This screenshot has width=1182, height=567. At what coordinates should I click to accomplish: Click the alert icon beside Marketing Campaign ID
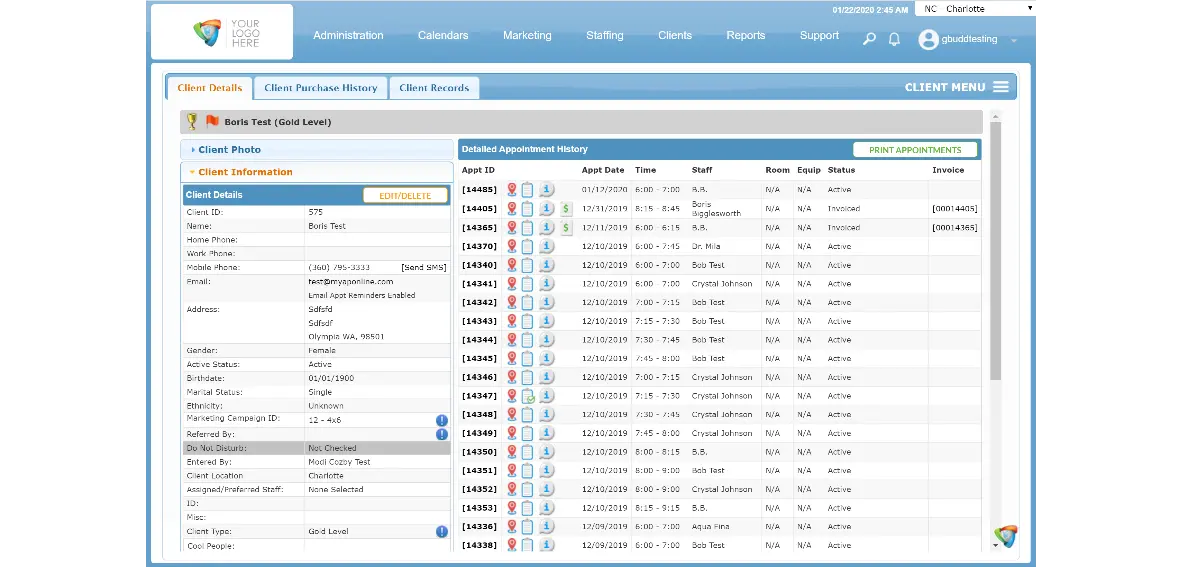pos(442,421)
